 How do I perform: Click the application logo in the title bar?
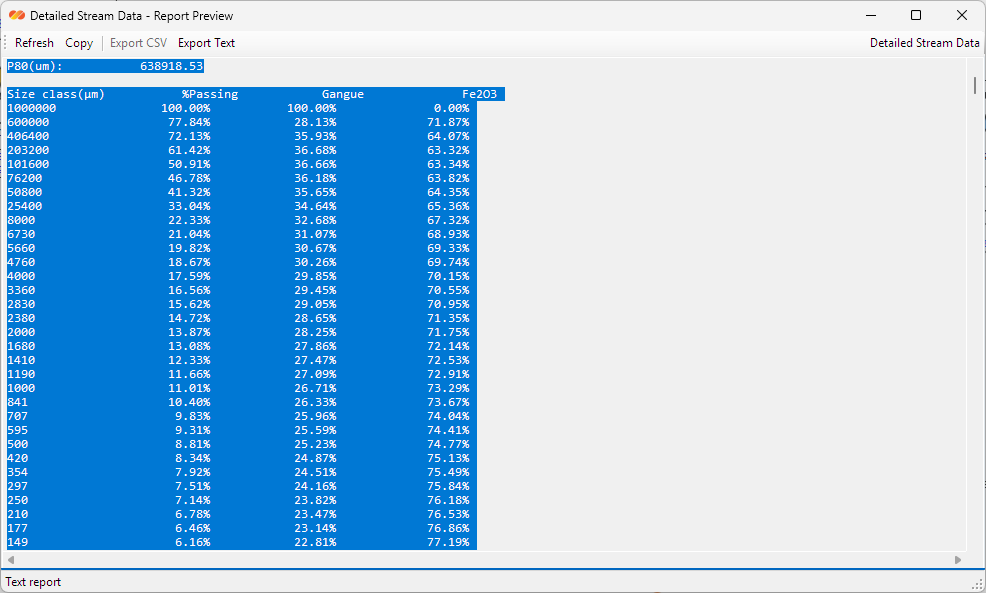17,16
